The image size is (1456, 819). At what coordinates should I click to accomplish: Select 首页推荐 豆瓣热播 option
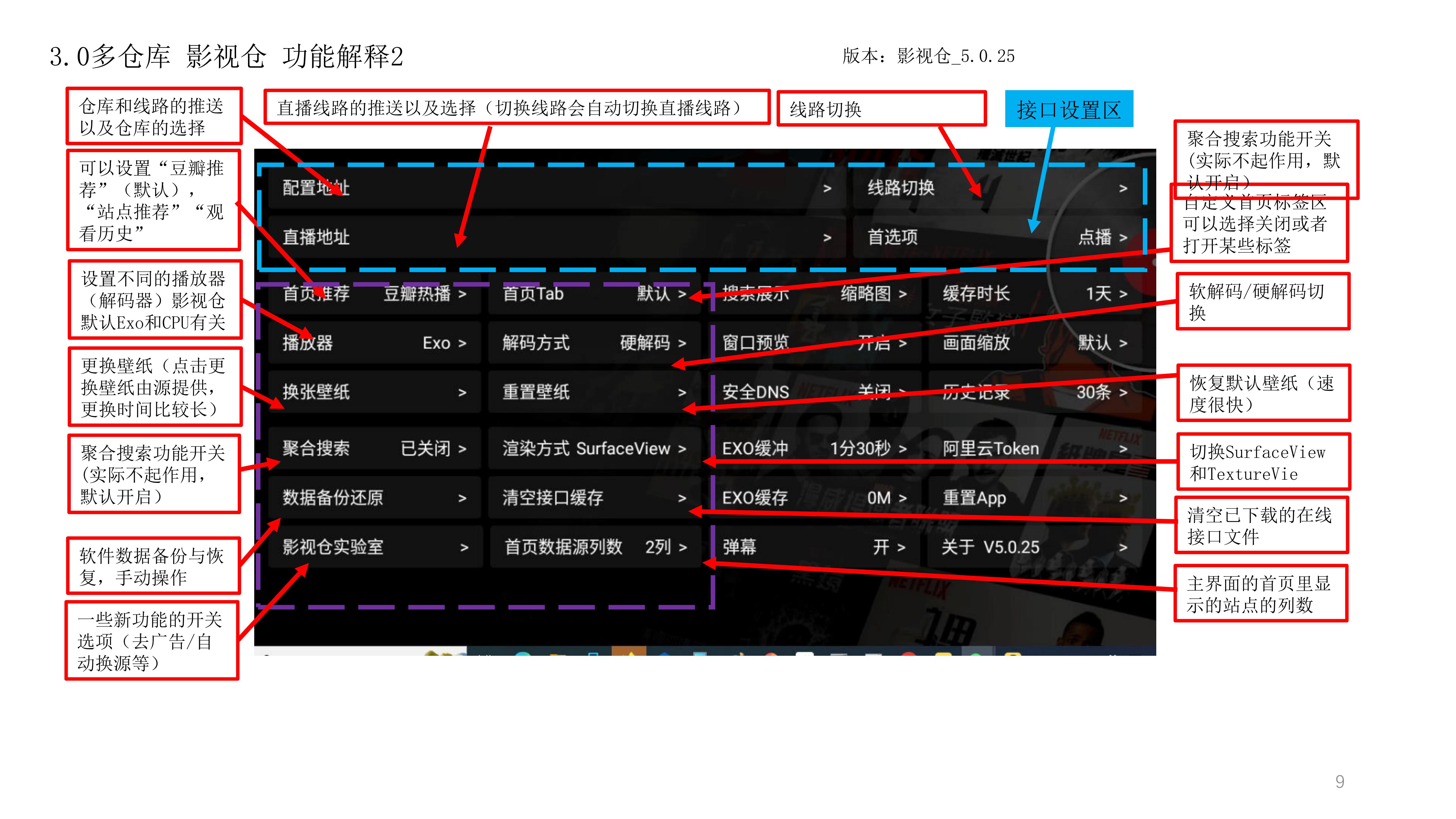(374, 294)
